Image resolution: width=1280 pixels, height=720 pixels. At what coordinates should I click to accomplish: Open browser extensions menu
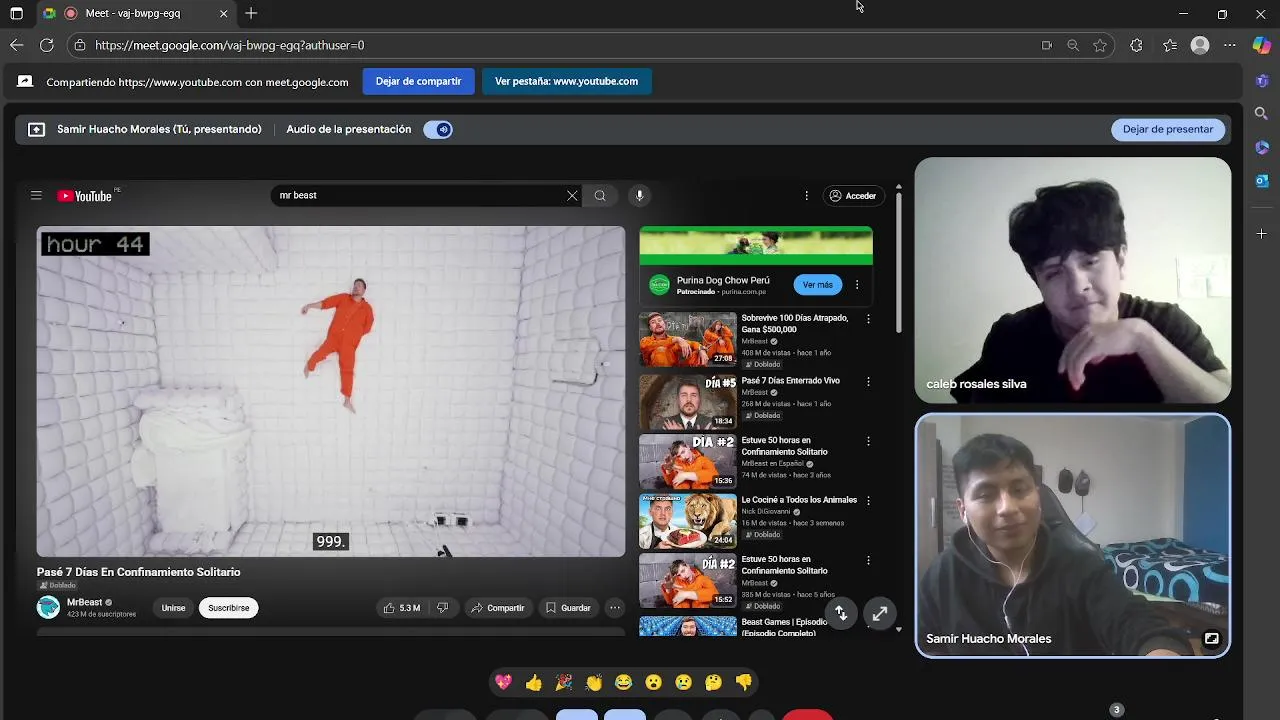pyautogui.click(x=1136, y=45)
